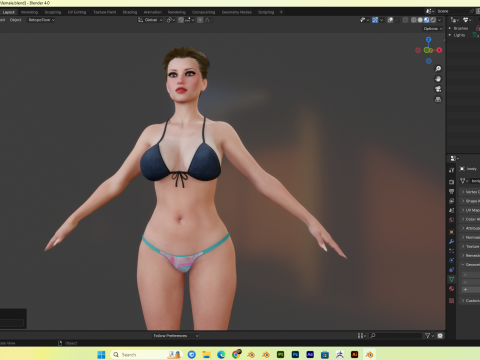Open the Object menu in viewport header
The image size is (480, 360).
[16, 20]
